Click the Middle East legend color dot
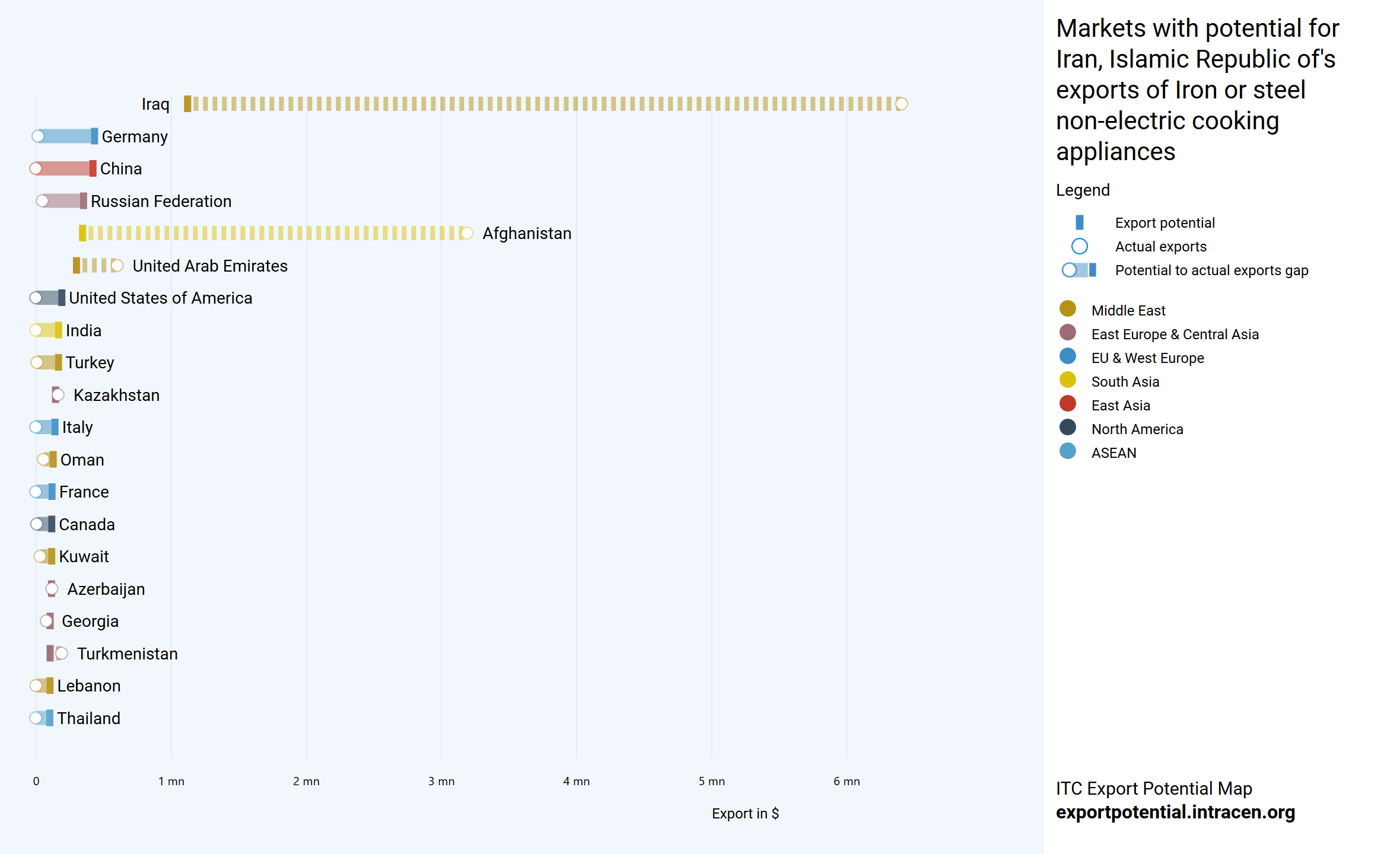This screenshot has width=1400, height=854. point(1067,309)
